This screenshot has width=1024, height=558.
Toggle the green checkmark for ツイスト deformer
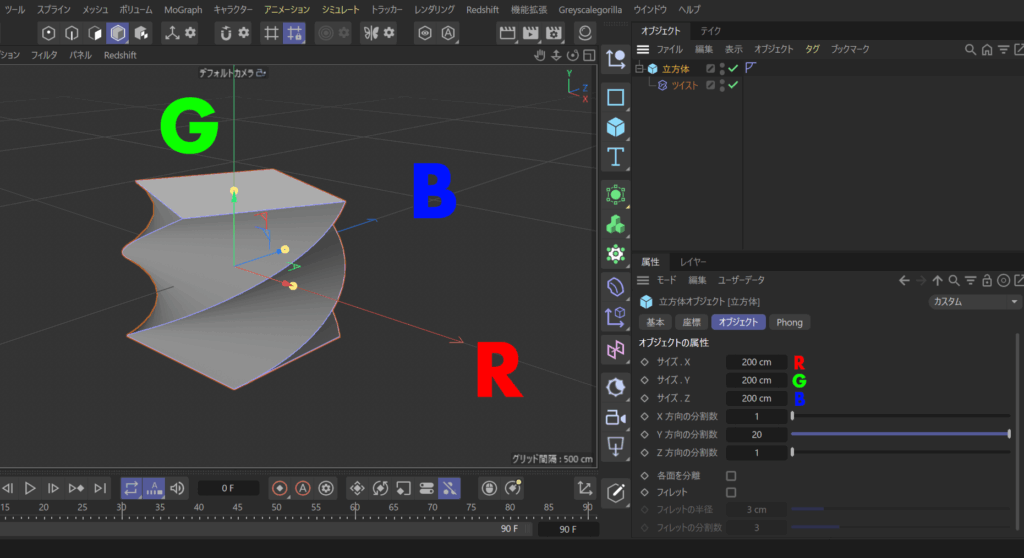733,85
